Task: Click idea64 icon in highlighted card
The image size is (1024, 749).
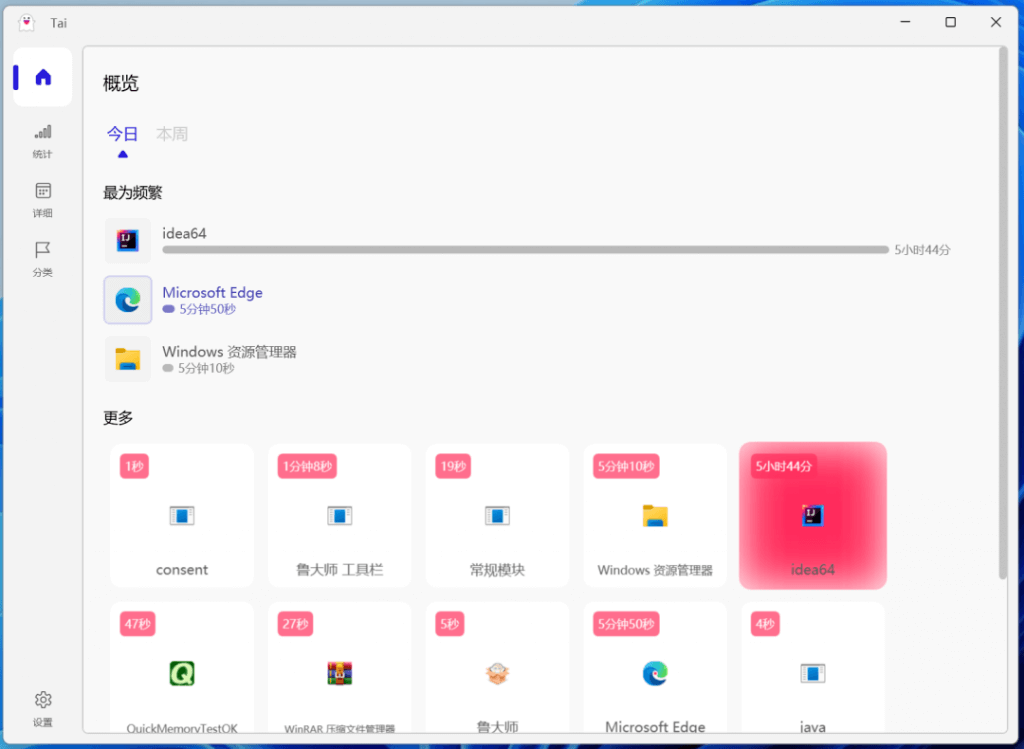Action: click(813, 516)
